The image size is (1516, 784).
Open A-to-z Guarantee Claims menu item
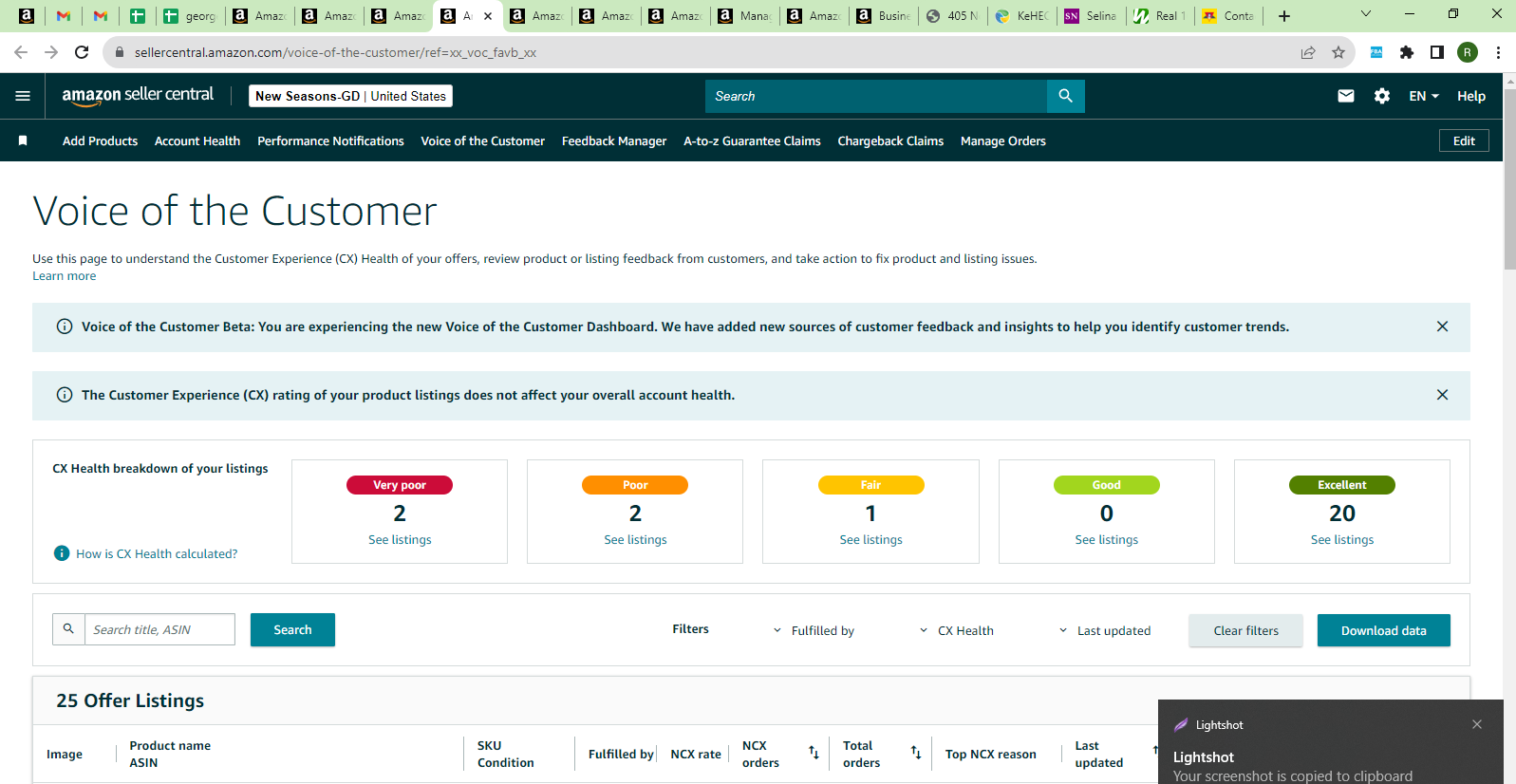point(752,140)
